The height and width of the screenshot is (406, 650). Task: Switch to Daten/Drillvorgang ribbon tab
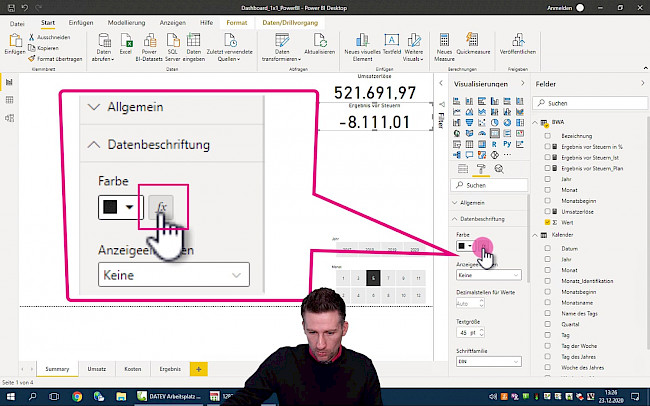pos(290,23)
